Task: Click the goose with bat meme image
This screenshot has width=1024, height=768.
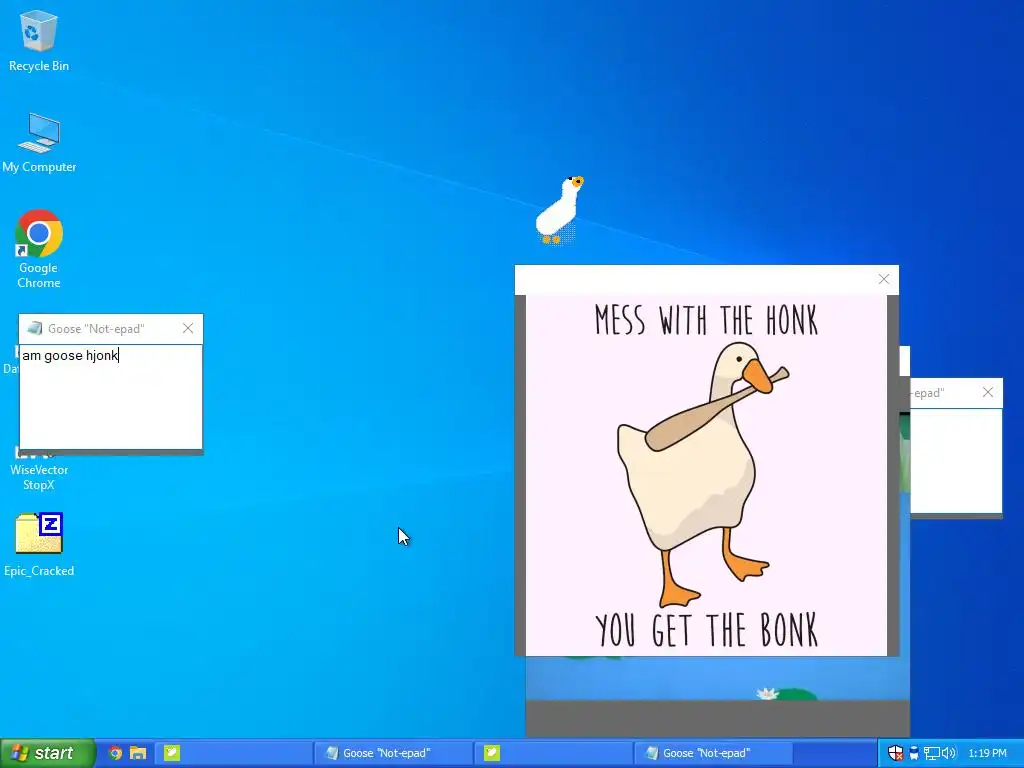Action: 706,475
